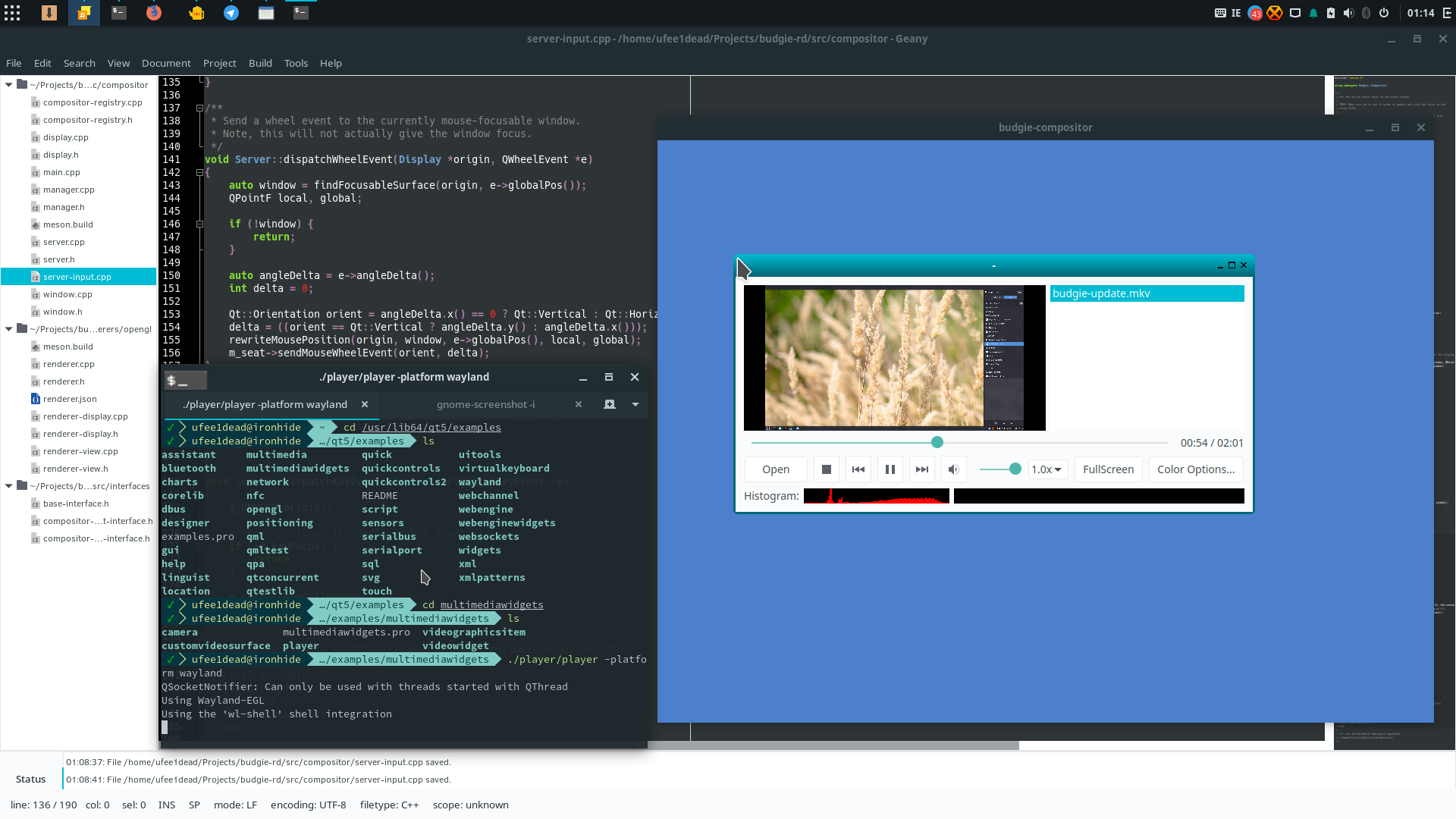Pause the playing video
This screenshot has width=1456, height=819.
coord(890,469)
